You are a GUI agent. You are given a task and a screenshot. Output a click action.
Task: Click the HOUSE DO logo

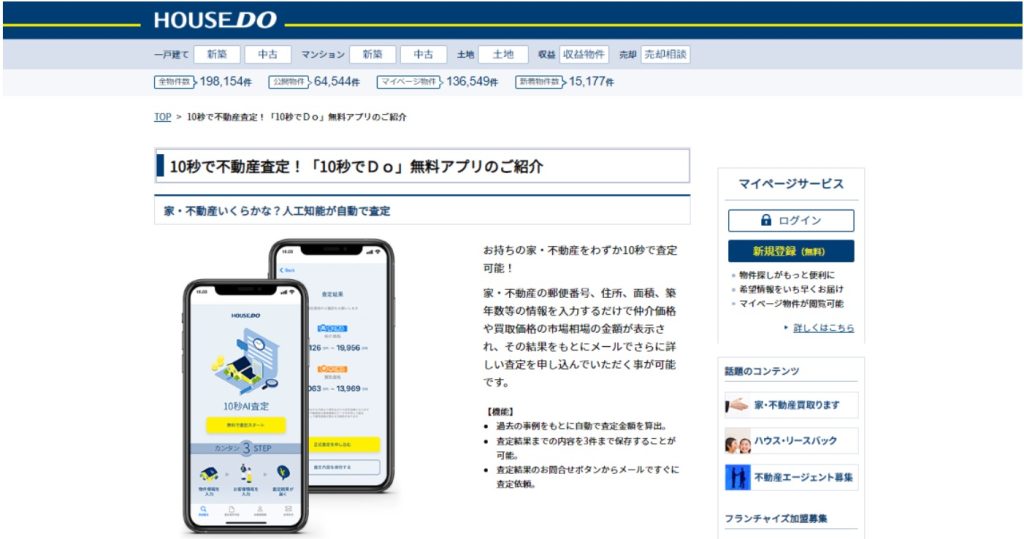coord(215,20)
